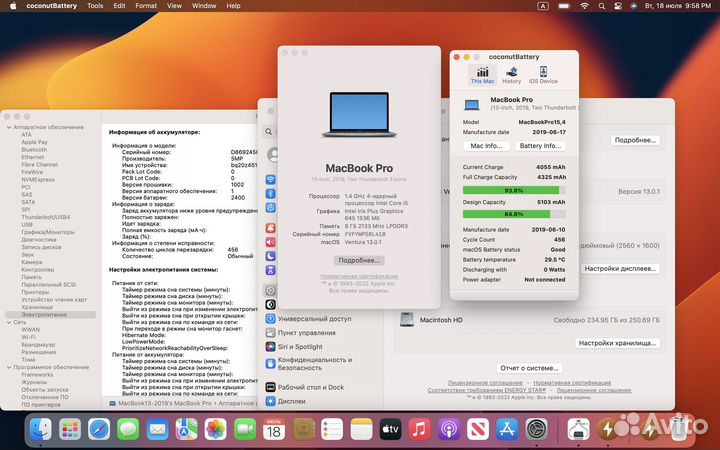Open Настройки хранилища... button
Viewport: 720px width, 450px height.
point(617,343)
